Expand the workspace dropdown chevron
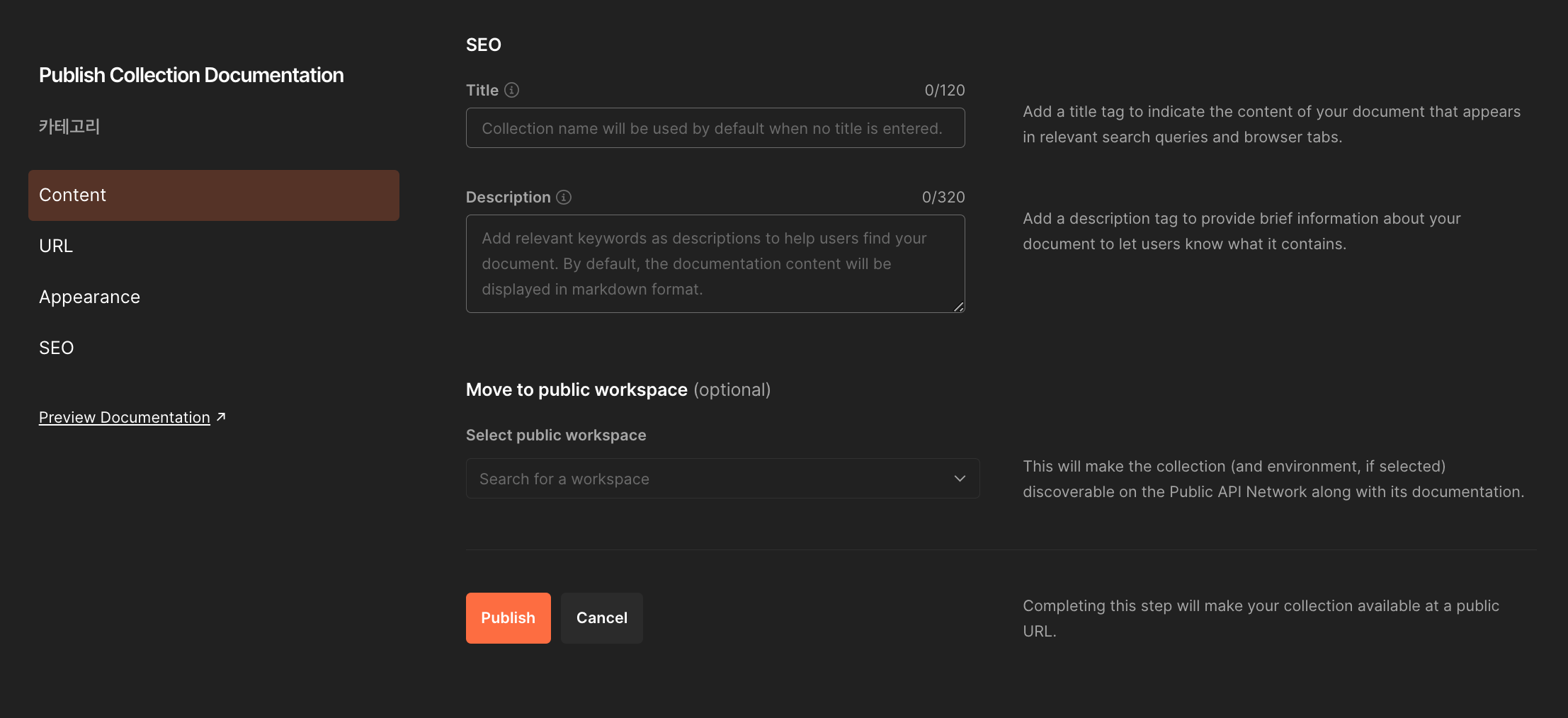This screenshot has height=718, width=1568. [960, 479]
